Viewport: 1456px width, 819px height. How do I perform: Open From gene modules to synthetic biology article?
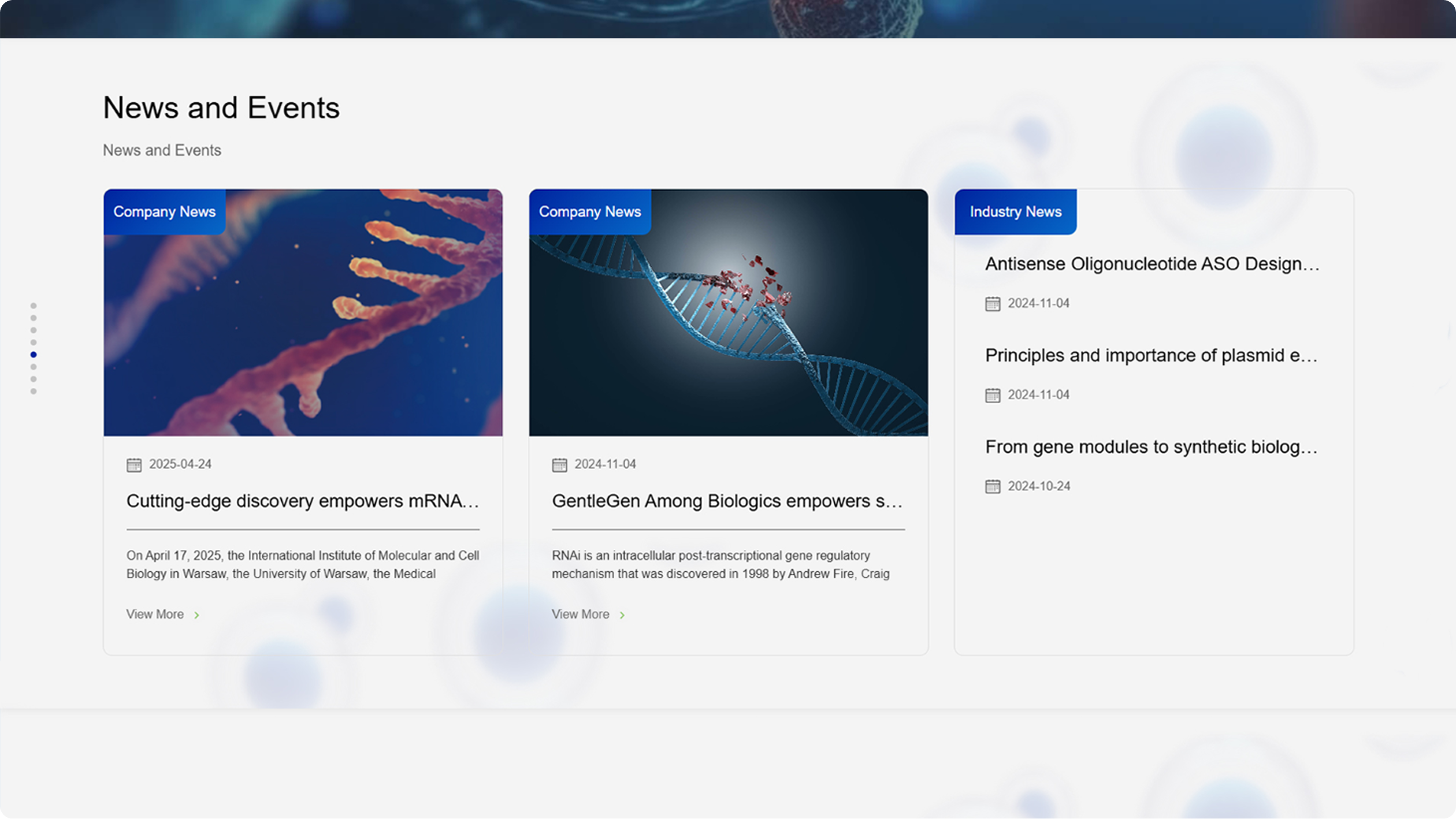coord(1151,447)
